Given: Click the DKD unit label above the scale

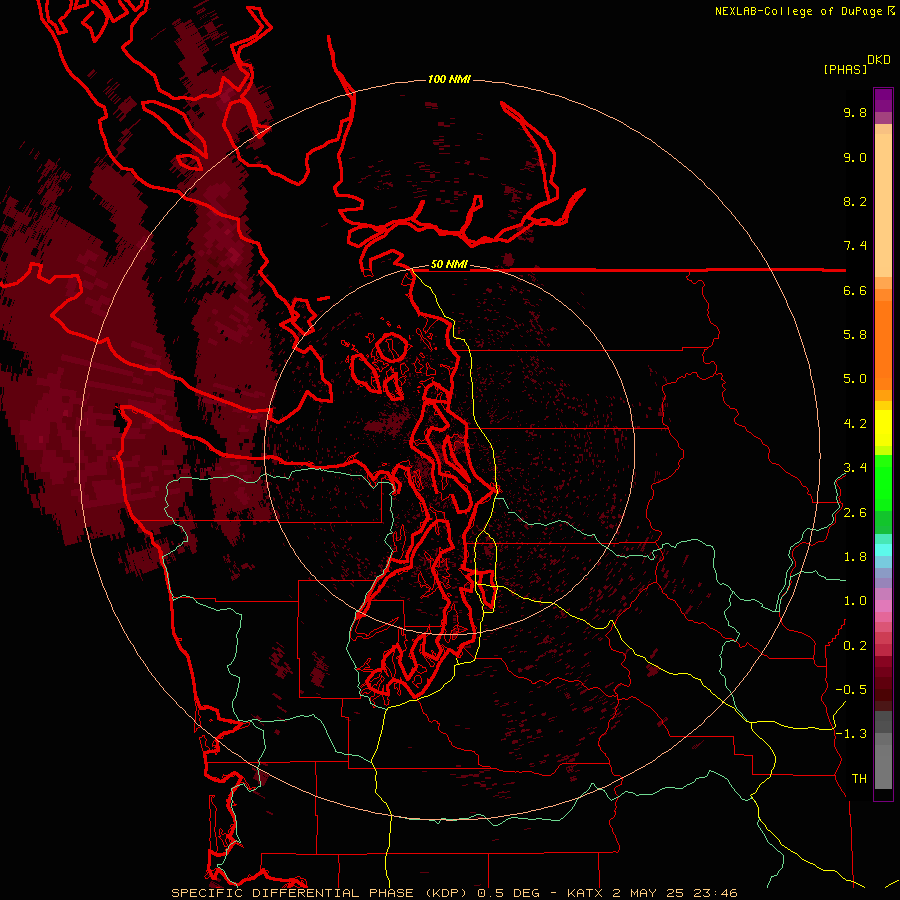Looking at the screenshot, I should 879,60.
